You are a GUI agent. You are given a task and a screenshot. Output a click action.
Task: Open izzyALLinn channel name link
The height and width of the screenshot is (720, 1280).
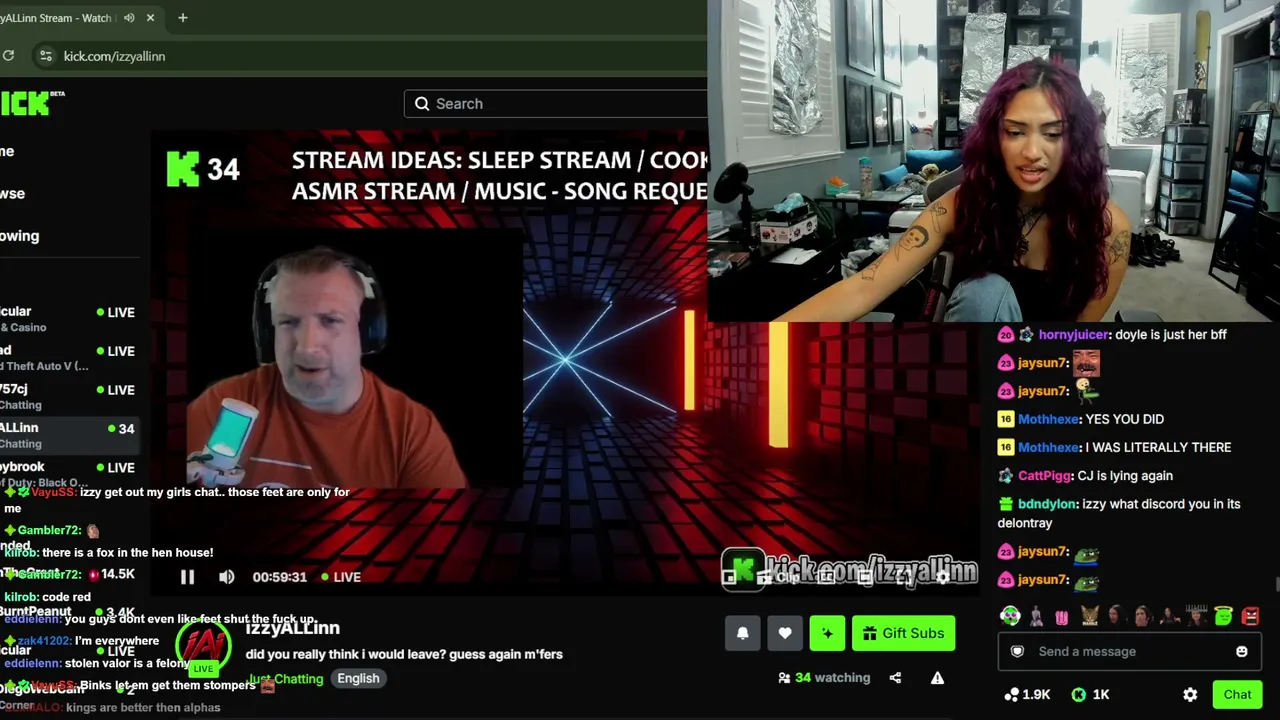293,628
